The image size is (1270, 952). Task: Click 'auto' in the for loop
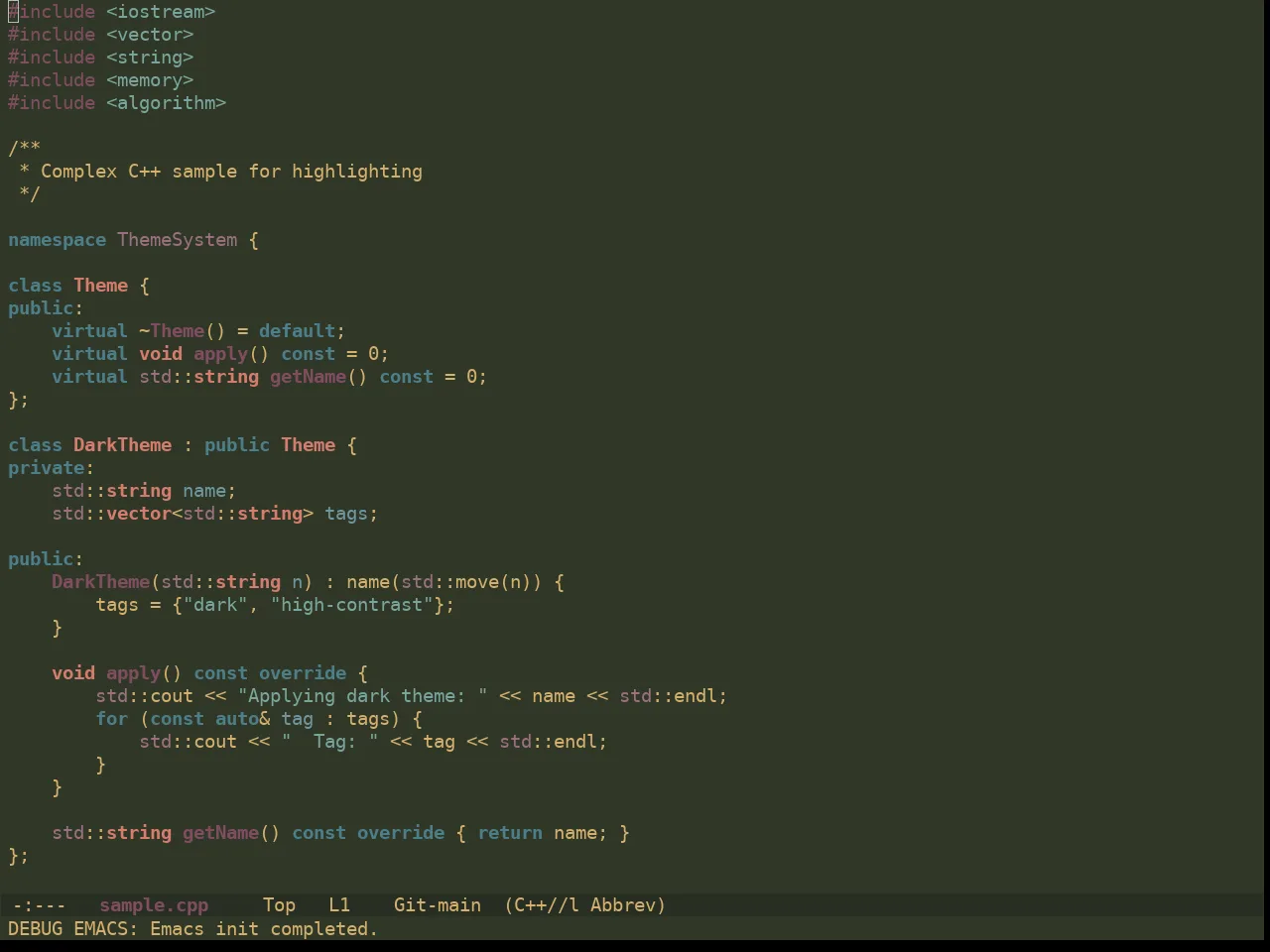point(237,719)
